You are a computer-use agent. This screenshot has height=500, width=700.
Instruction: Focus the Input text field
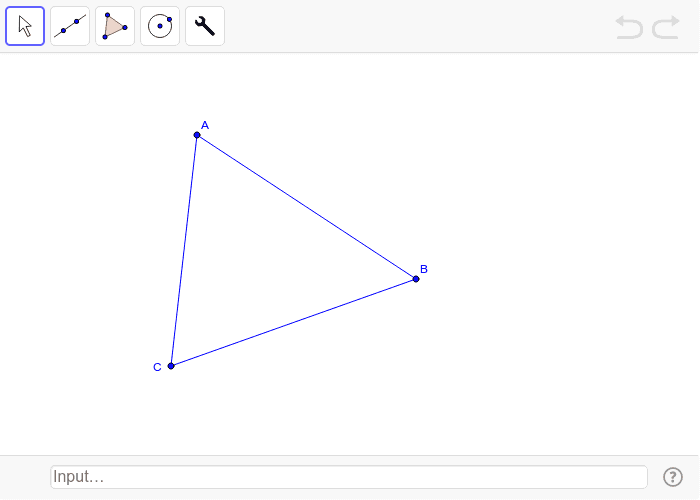pos(349,477)
